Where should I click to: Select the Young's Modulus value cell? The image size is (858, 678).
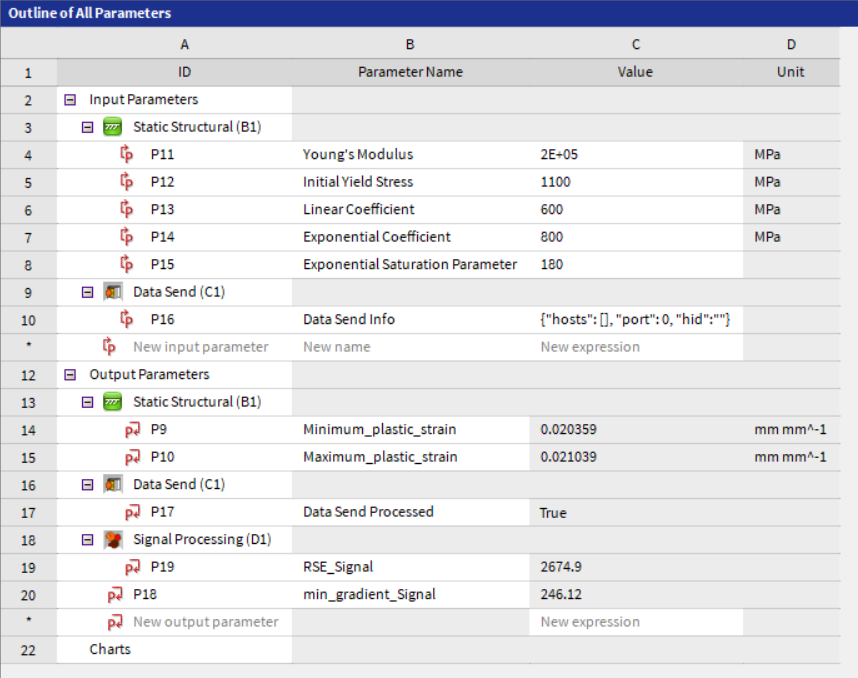coord(635,155)
